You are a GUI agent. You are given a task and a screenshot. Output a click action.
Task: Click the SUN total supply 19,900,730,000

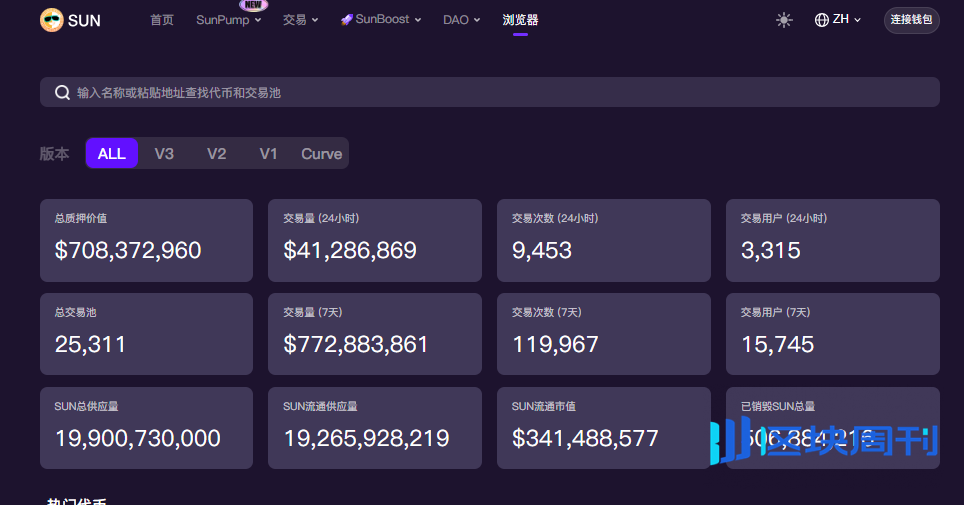(x=138, y=439)
